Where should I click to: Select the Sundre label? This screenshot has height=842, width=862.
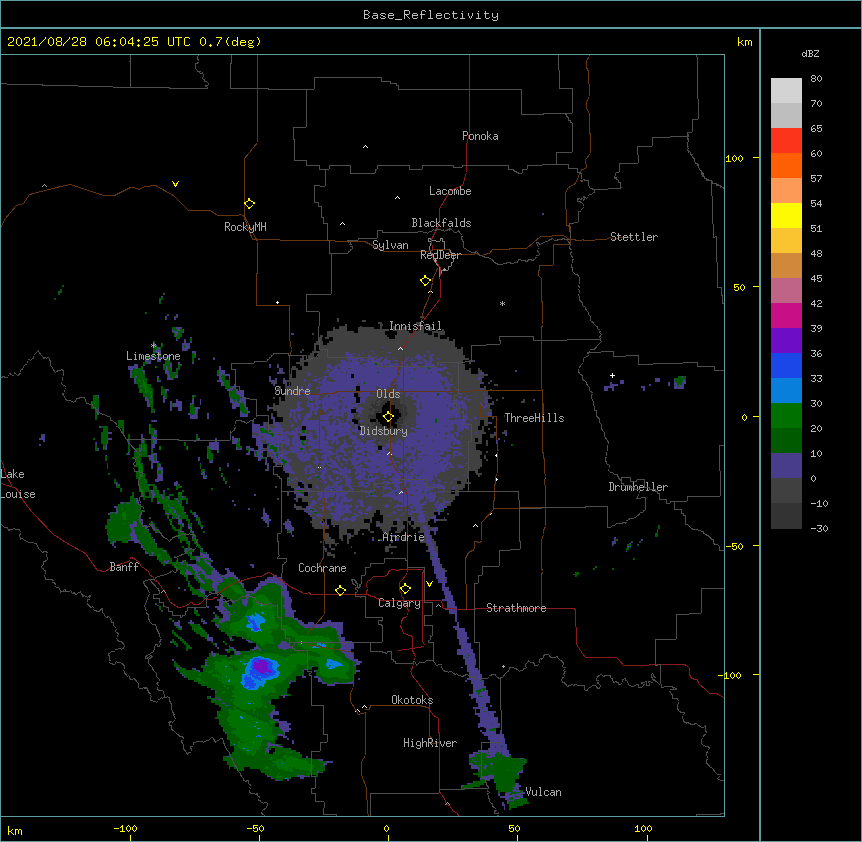[x=292, y=391]
